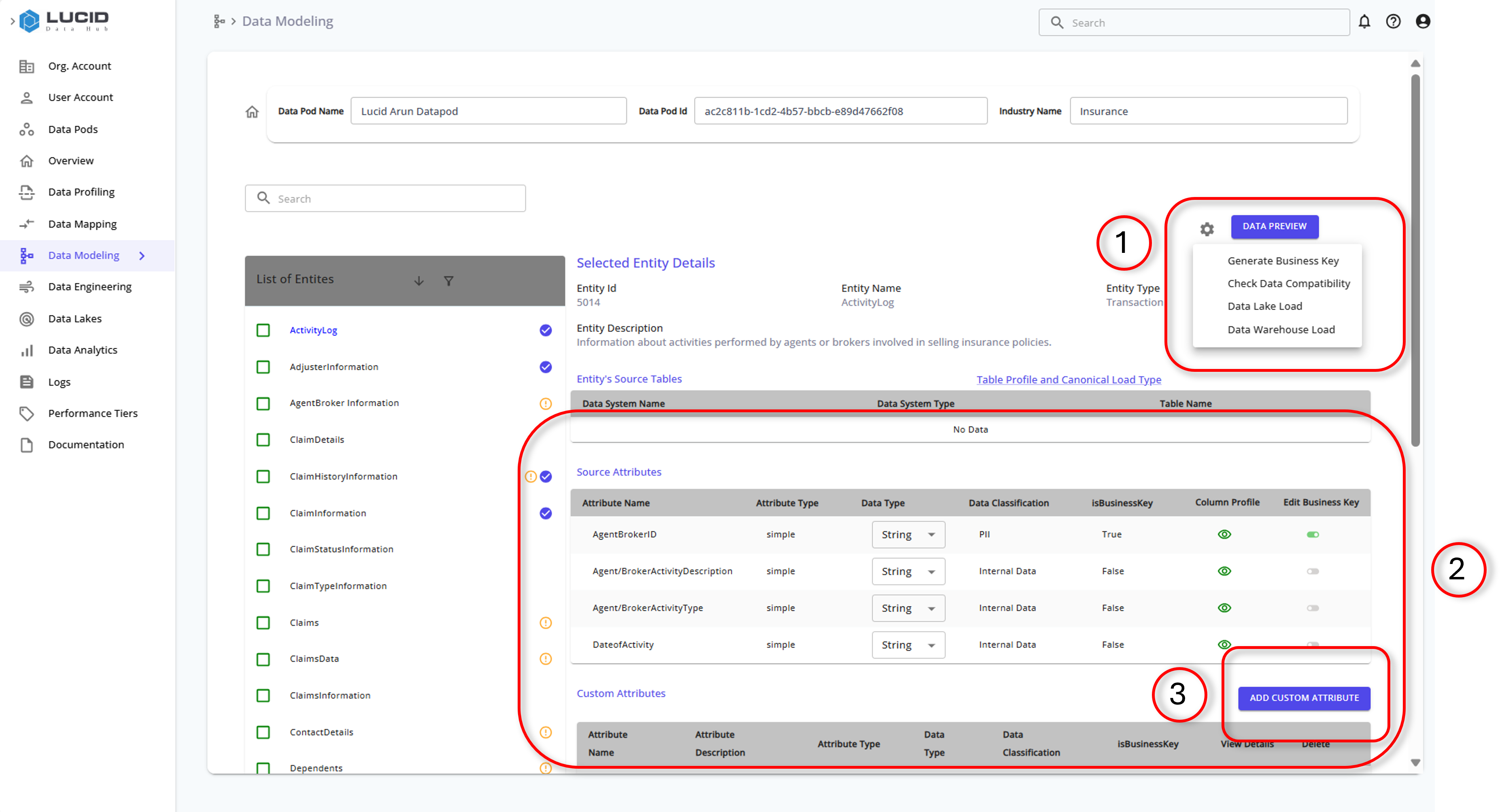Select Data Warehouse Load from menu

click(x=1281, y=329)
